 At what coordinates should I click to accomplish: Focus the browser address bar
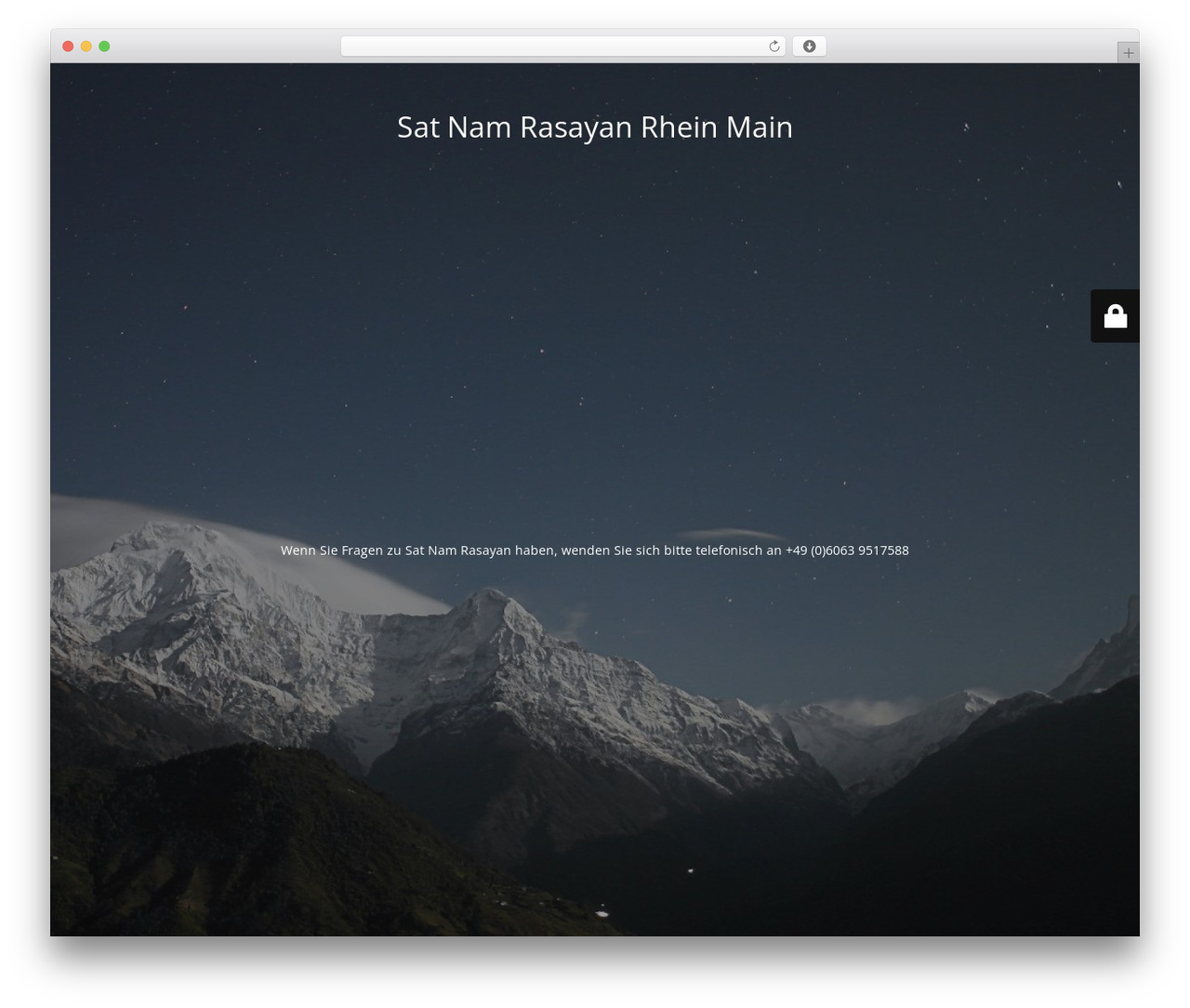pyautogui.click(x=562, y=46)
